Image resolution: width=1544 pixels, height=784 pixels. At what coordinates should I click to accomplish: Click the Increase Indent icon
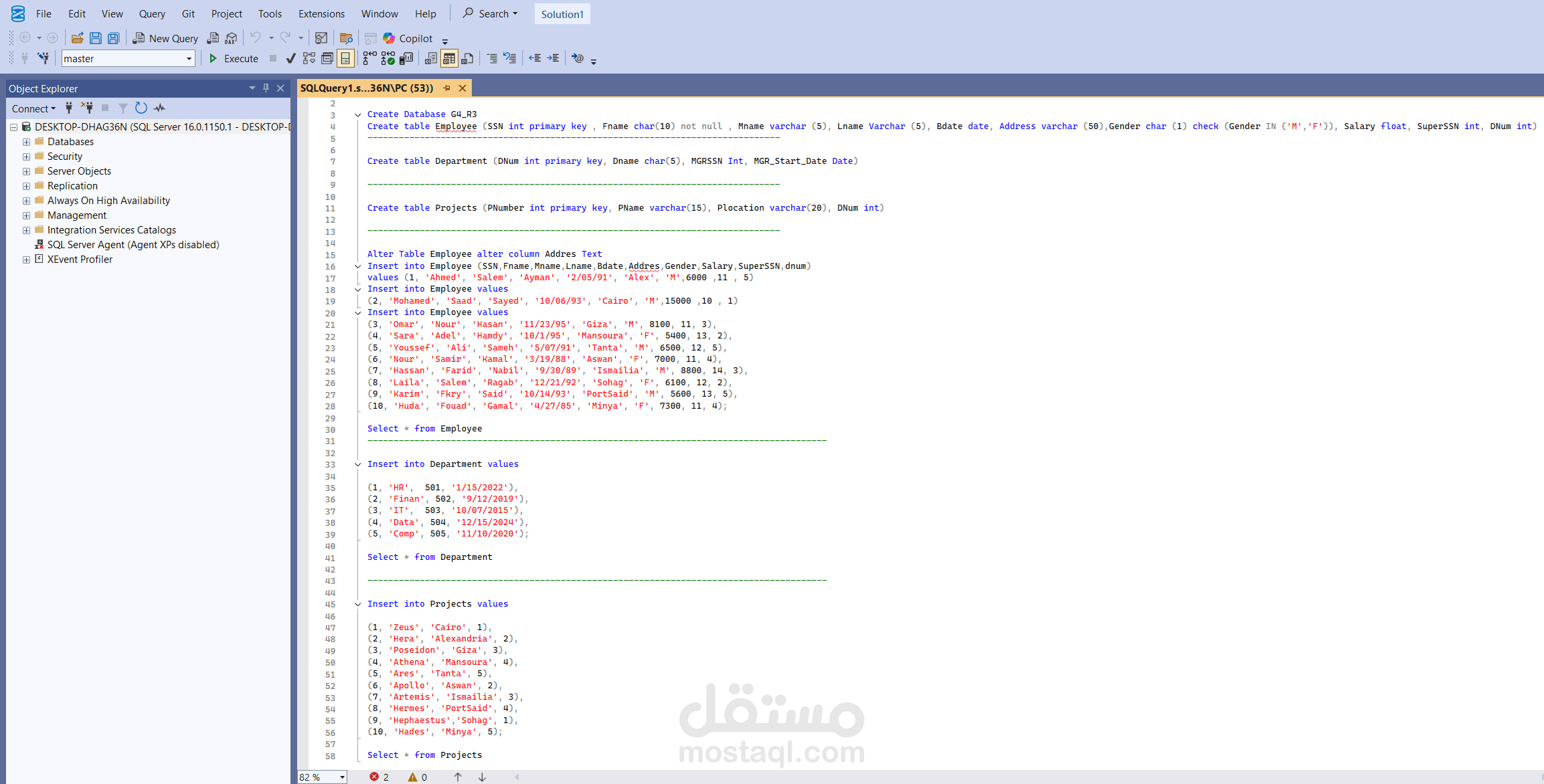553,58
